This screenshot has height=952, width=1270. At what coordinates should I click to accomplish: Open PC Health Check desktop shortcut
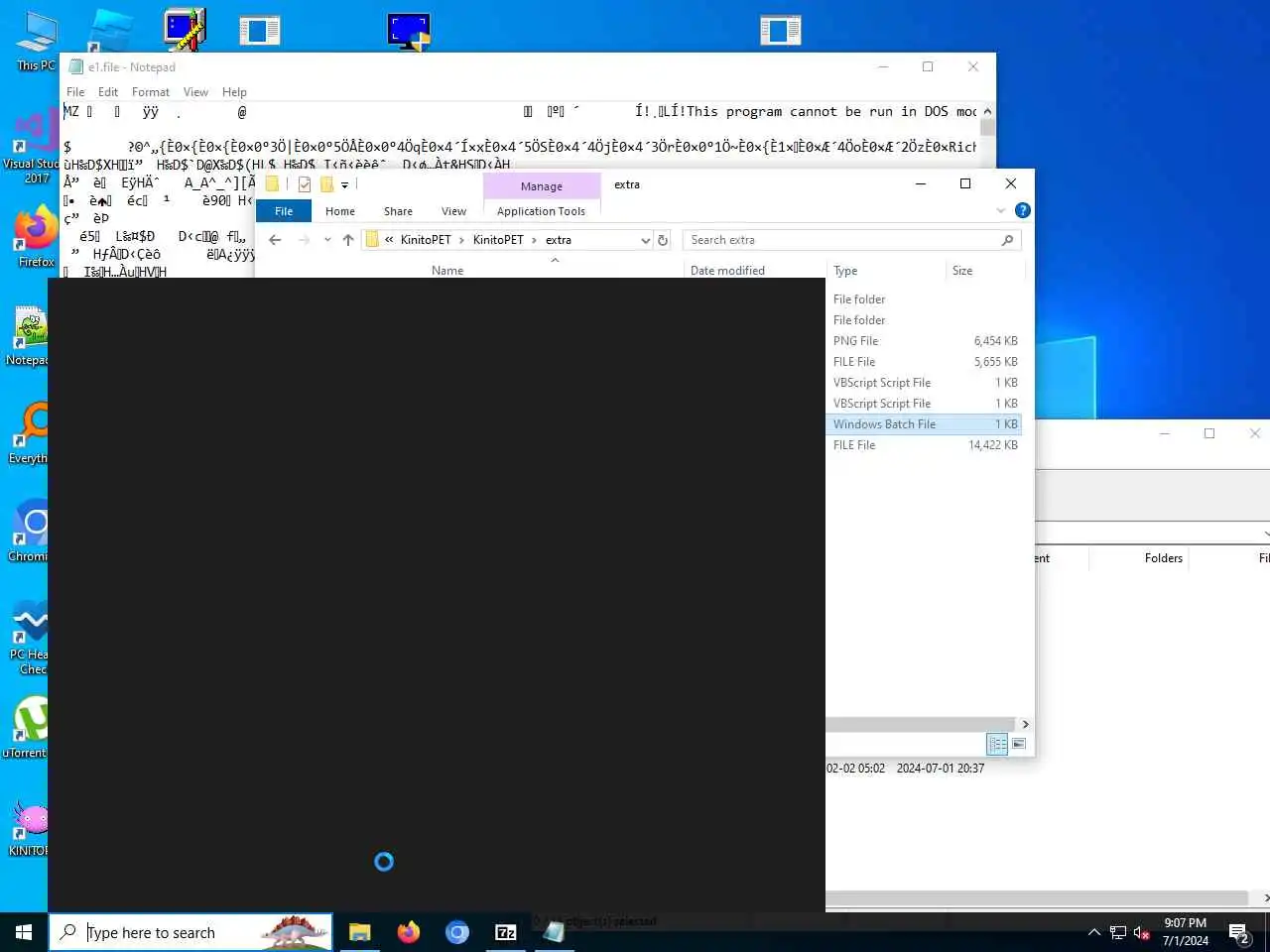[x=30, y=637]
